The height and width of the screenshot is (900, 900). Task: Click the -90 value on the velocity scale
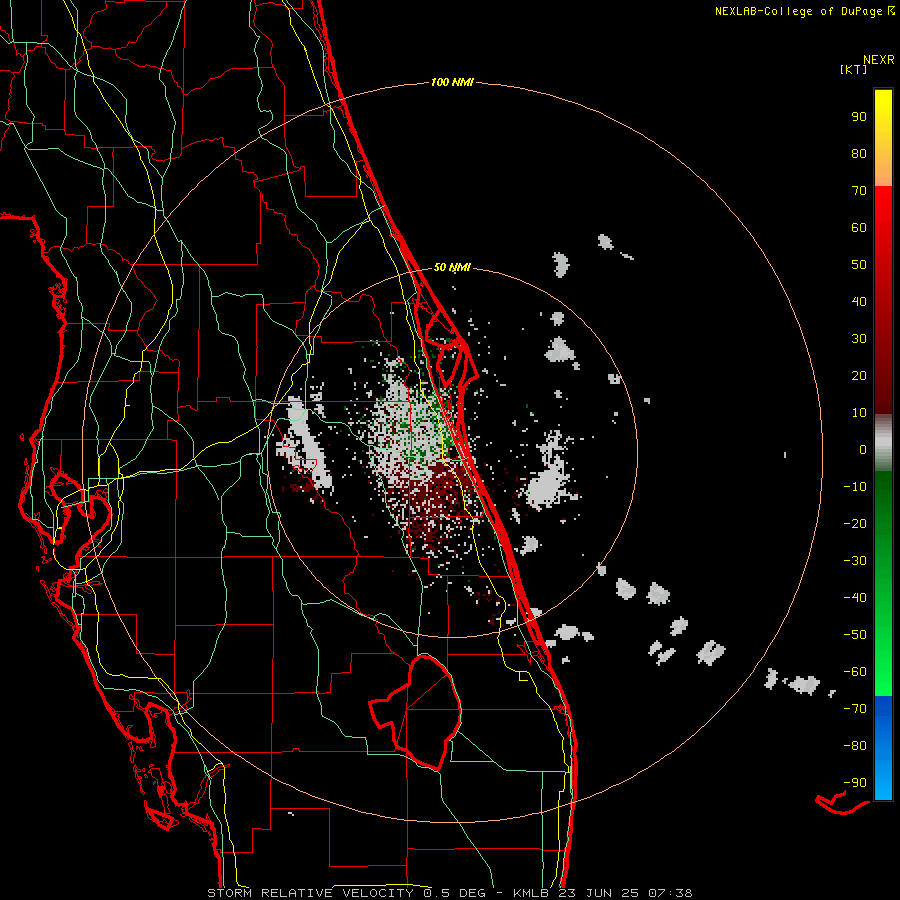[855, 783]
